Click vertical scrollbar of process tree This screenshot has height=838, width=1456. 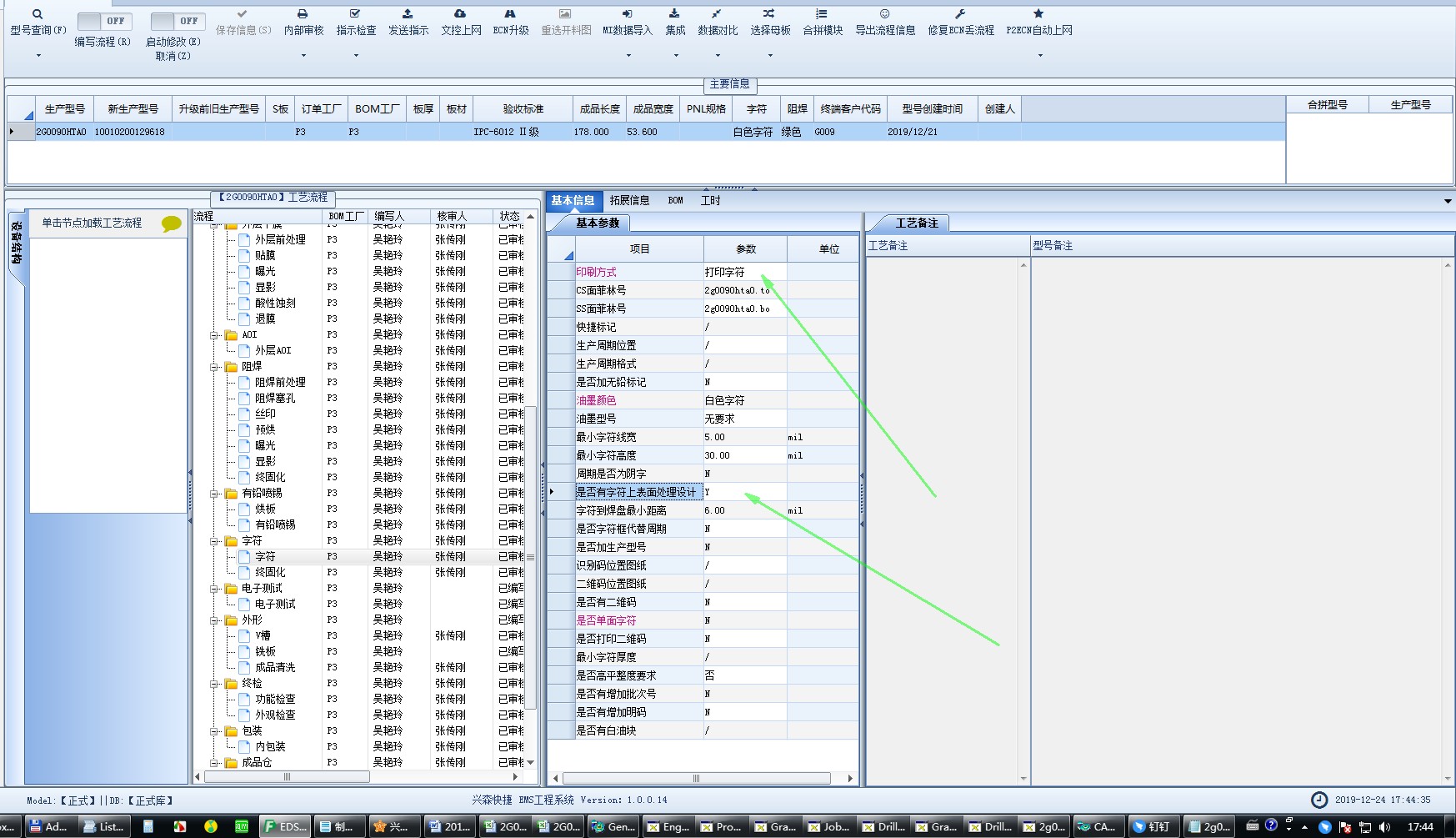click(530, 557)
